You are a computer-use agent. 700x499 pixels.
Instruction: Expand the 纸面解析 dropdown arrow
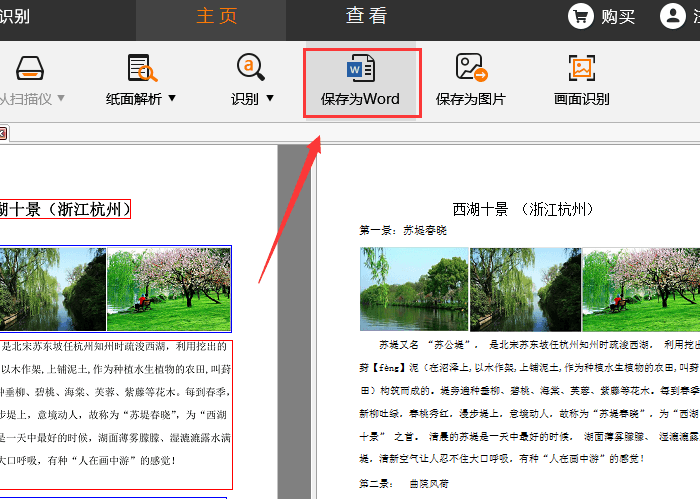(172, 99)
